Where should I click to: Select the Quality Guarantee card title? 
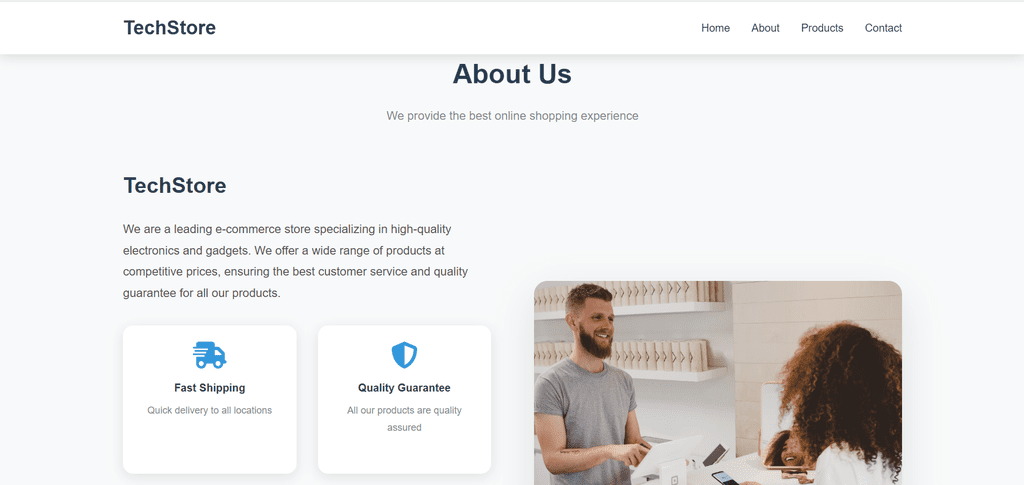click(x=404, y=388)
